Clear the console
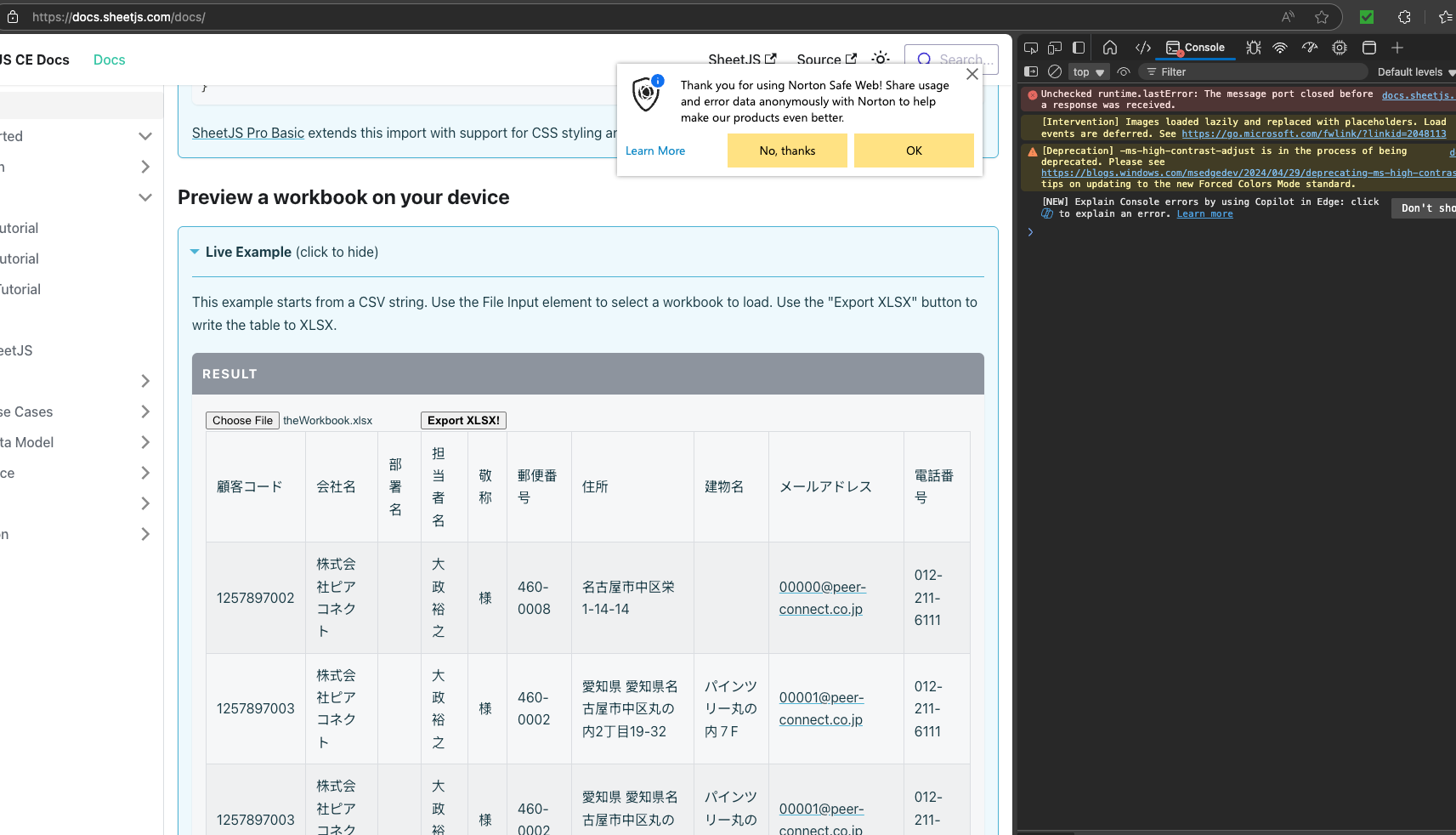The height and width of the screenshot is (835, 1456). coord(1055,72)
